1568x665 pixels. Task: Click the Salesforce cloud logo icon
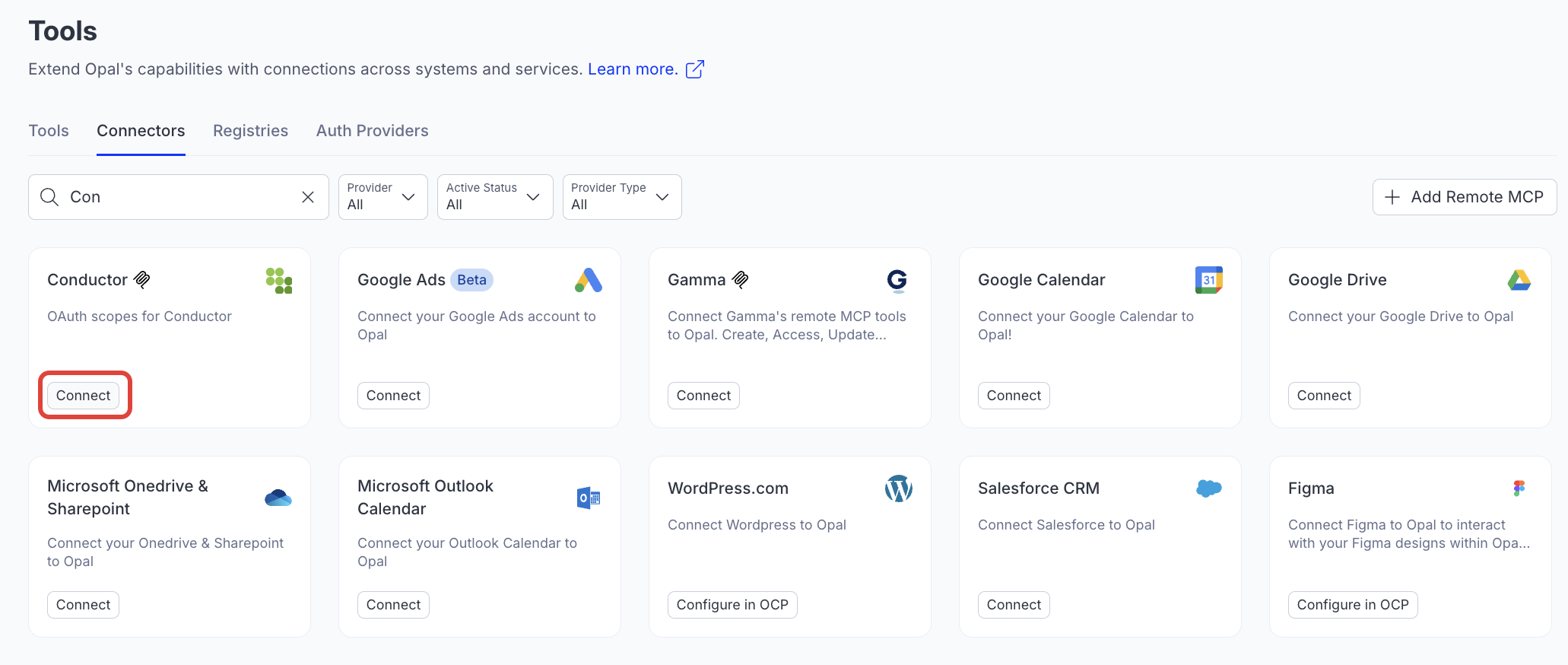[1209, 488]
